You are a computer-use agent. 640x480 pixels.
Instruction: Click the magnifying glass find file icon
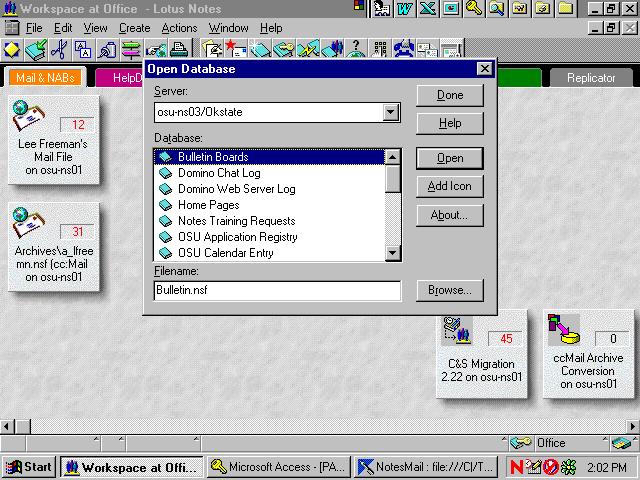point(497,9)
